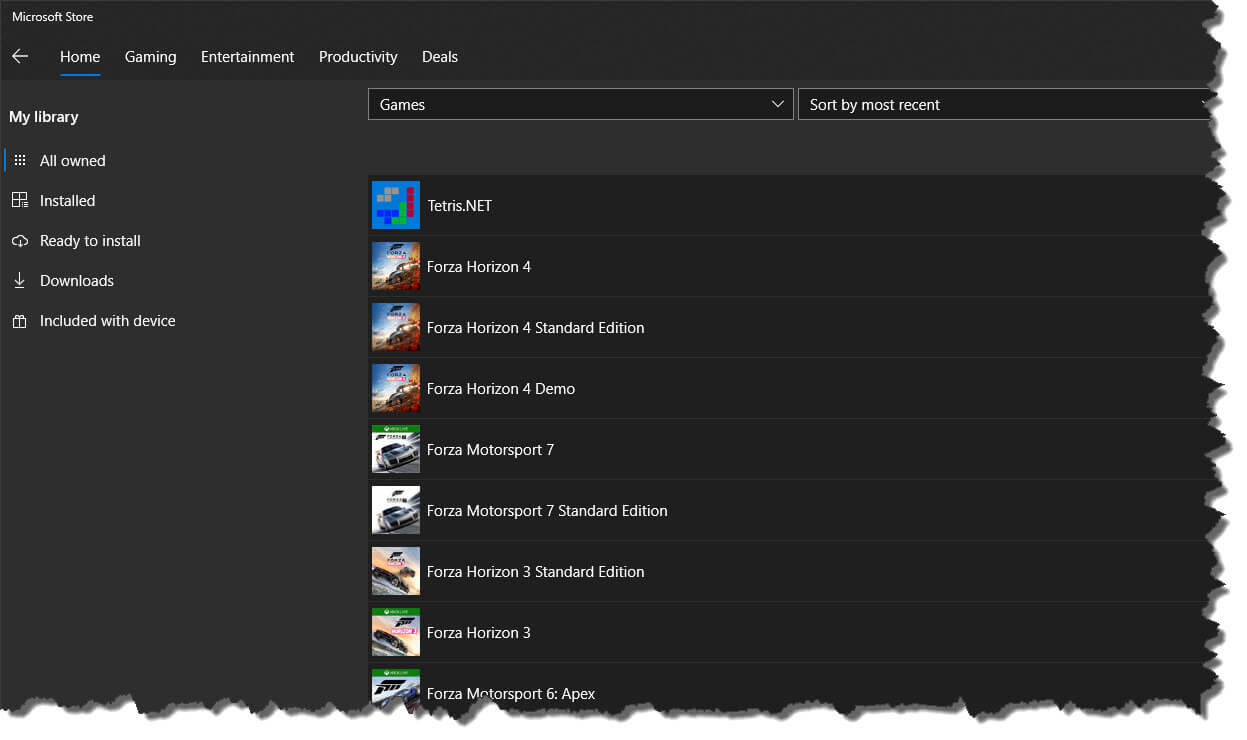Click Forza Horizon 3 Standard Edition cover
Viewport: 1247px width, 740px height.
point(396,571)
